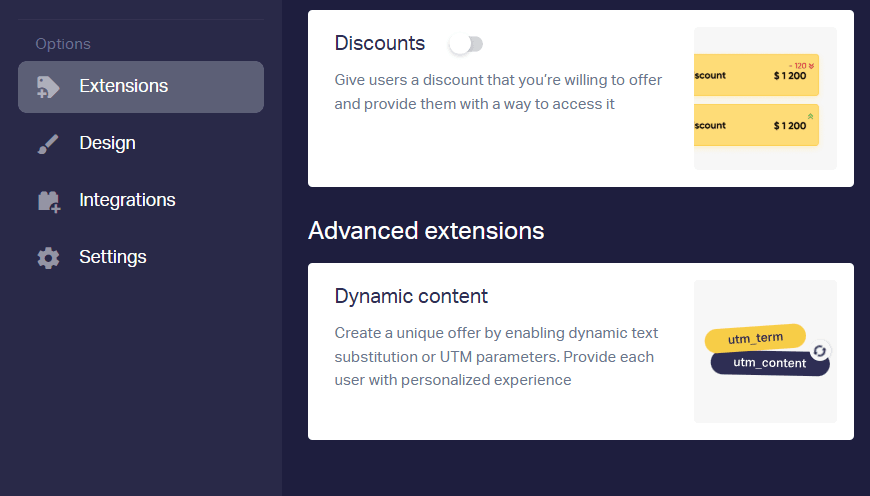Open the Settings section
The image size is (870, 496).
(x=141, y=257)
